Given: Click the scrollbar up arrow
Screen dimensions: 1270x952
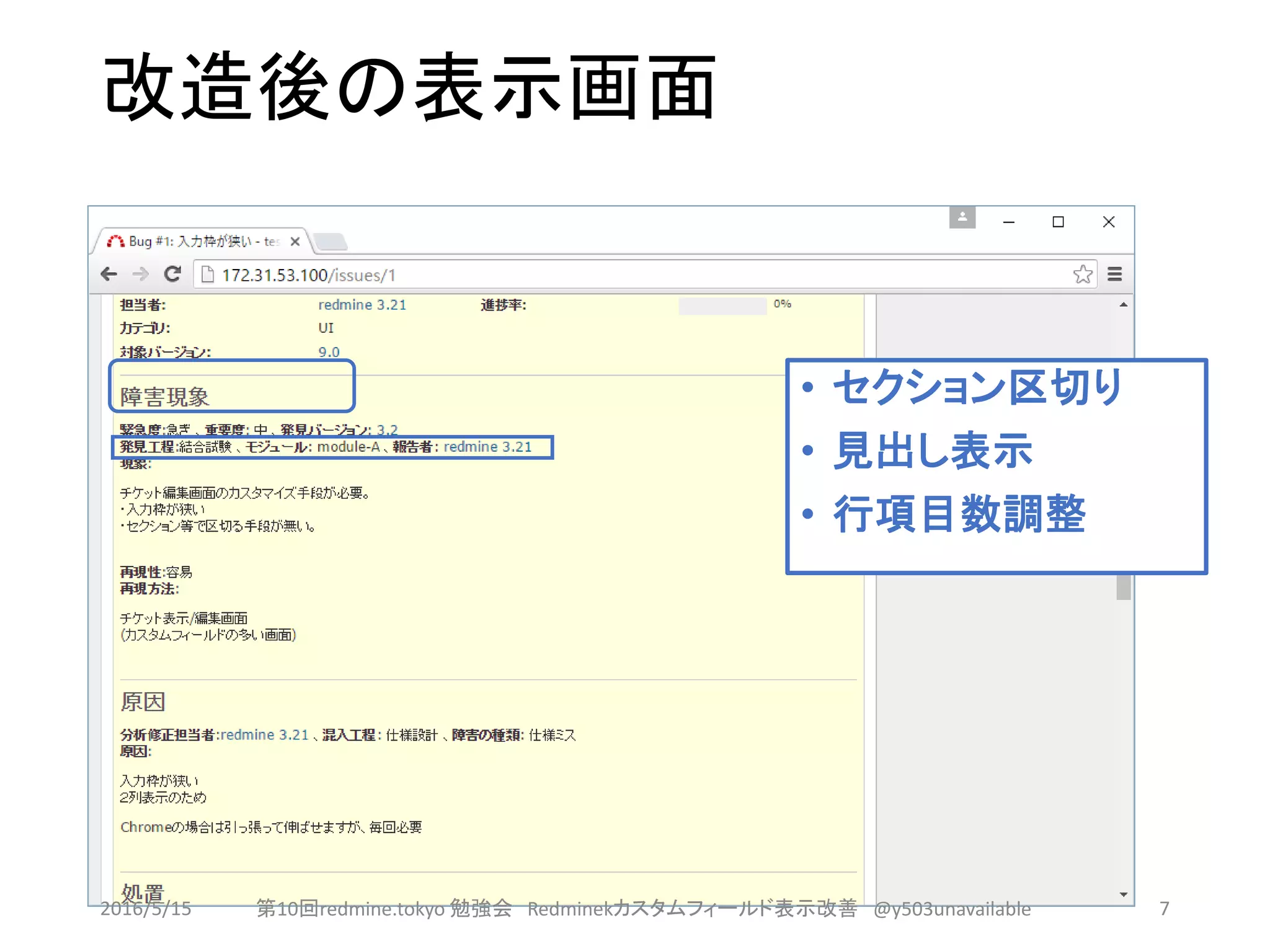Looking at the screenshot, I should (1123, 304).
